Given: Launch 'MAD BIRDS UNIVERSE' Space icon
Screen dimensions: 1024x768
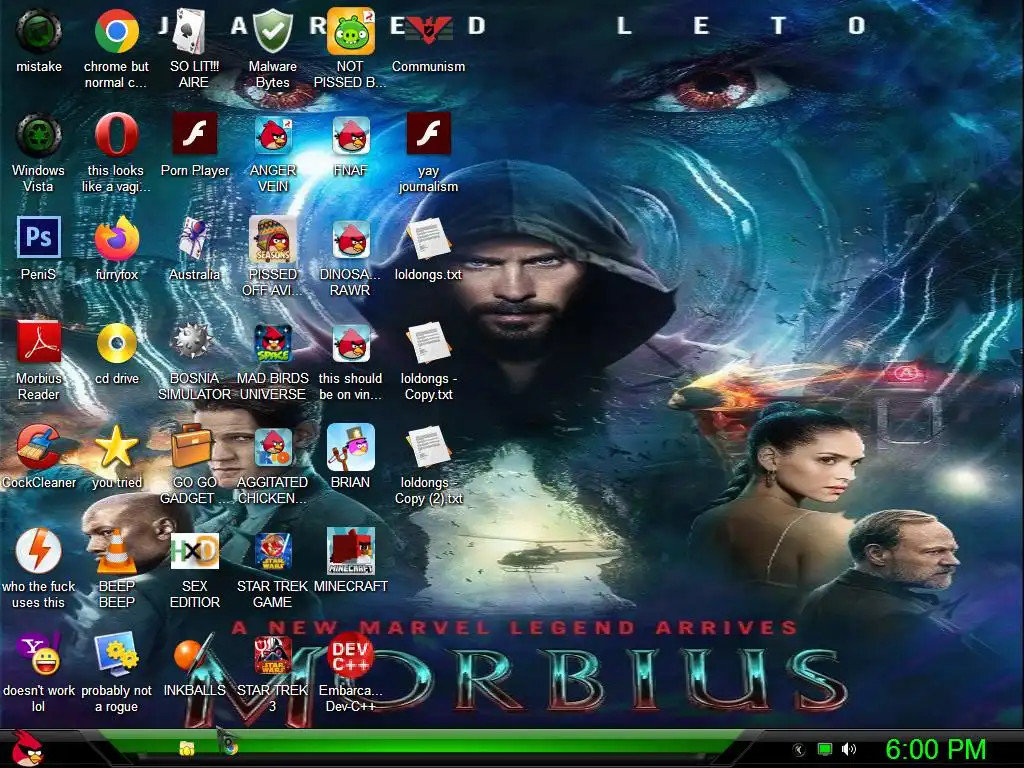Looking at the screenshot, I should click(x=272, y=343).
